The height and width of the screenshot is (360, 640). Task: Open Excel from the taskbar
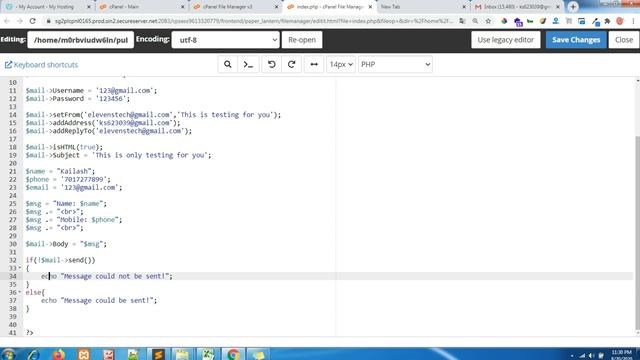pyautogui.click(x=208, y=354)
